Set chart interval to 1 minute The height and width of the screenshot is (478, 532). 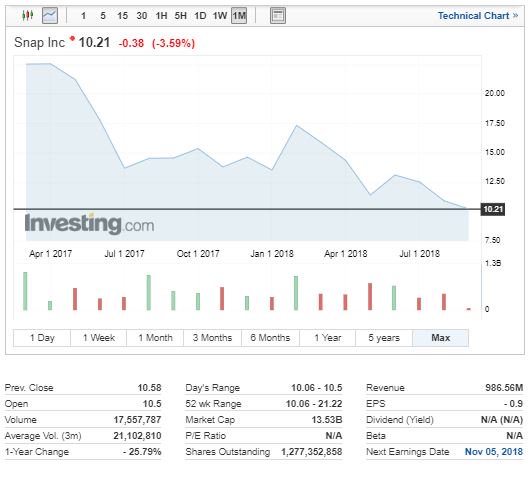pyautogui.click(x=83, y=16)
